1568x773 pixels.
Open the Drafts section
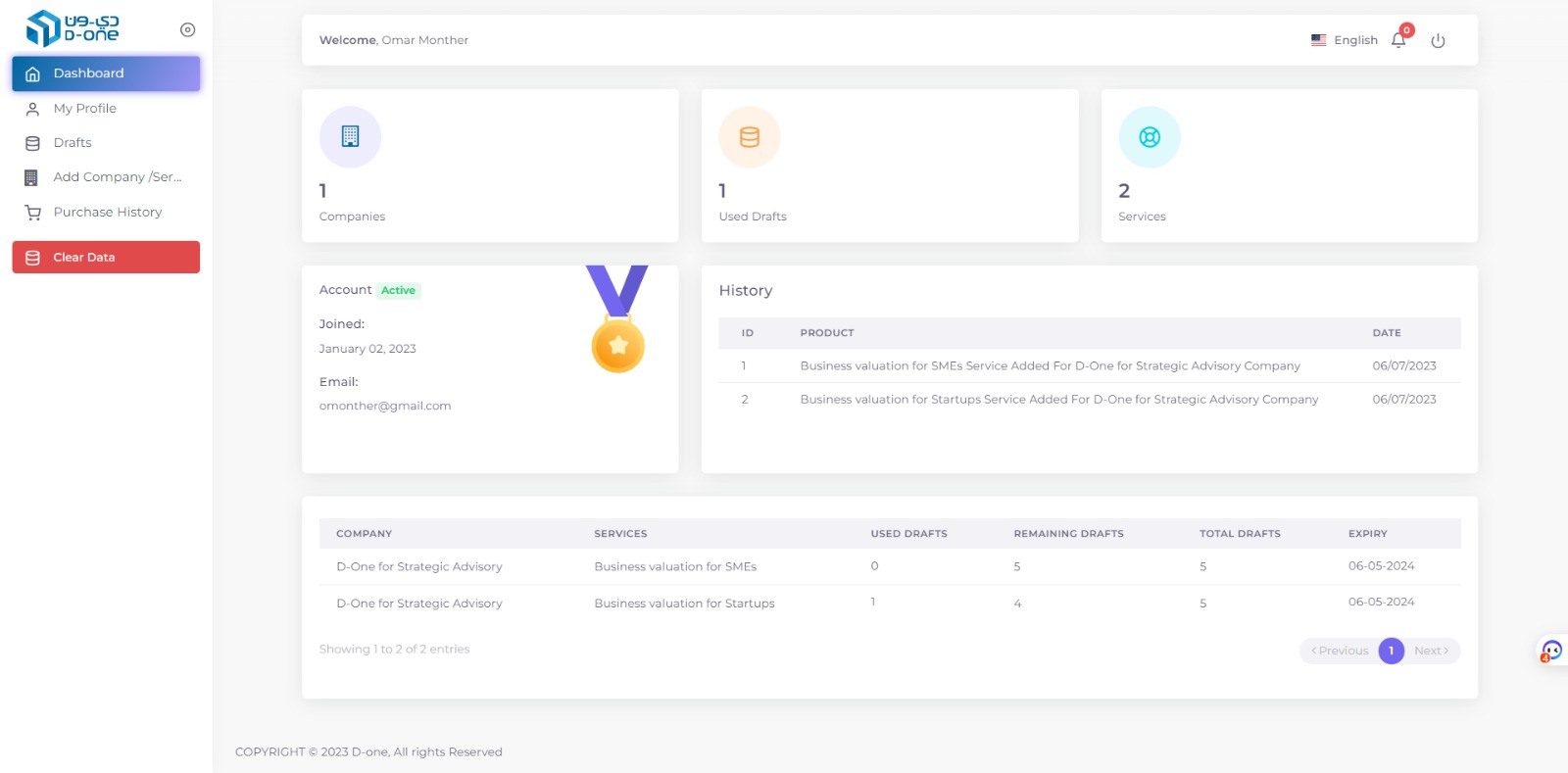[73, 143]
